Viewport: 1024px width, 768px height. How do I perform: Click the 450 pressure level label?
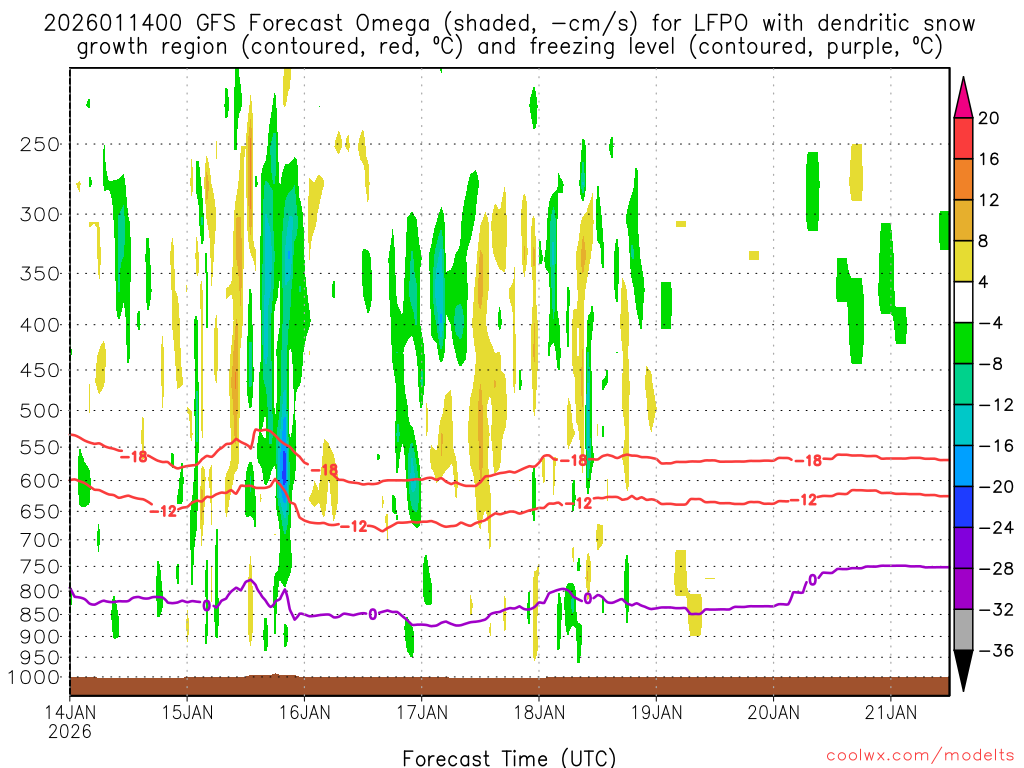pyautogui.click(x=40, y=370)
